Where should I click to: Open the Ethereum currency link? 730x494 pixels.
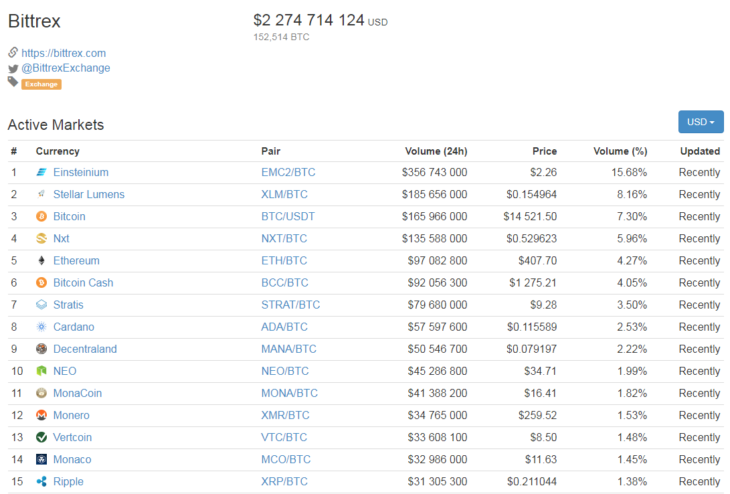(76, 261)
